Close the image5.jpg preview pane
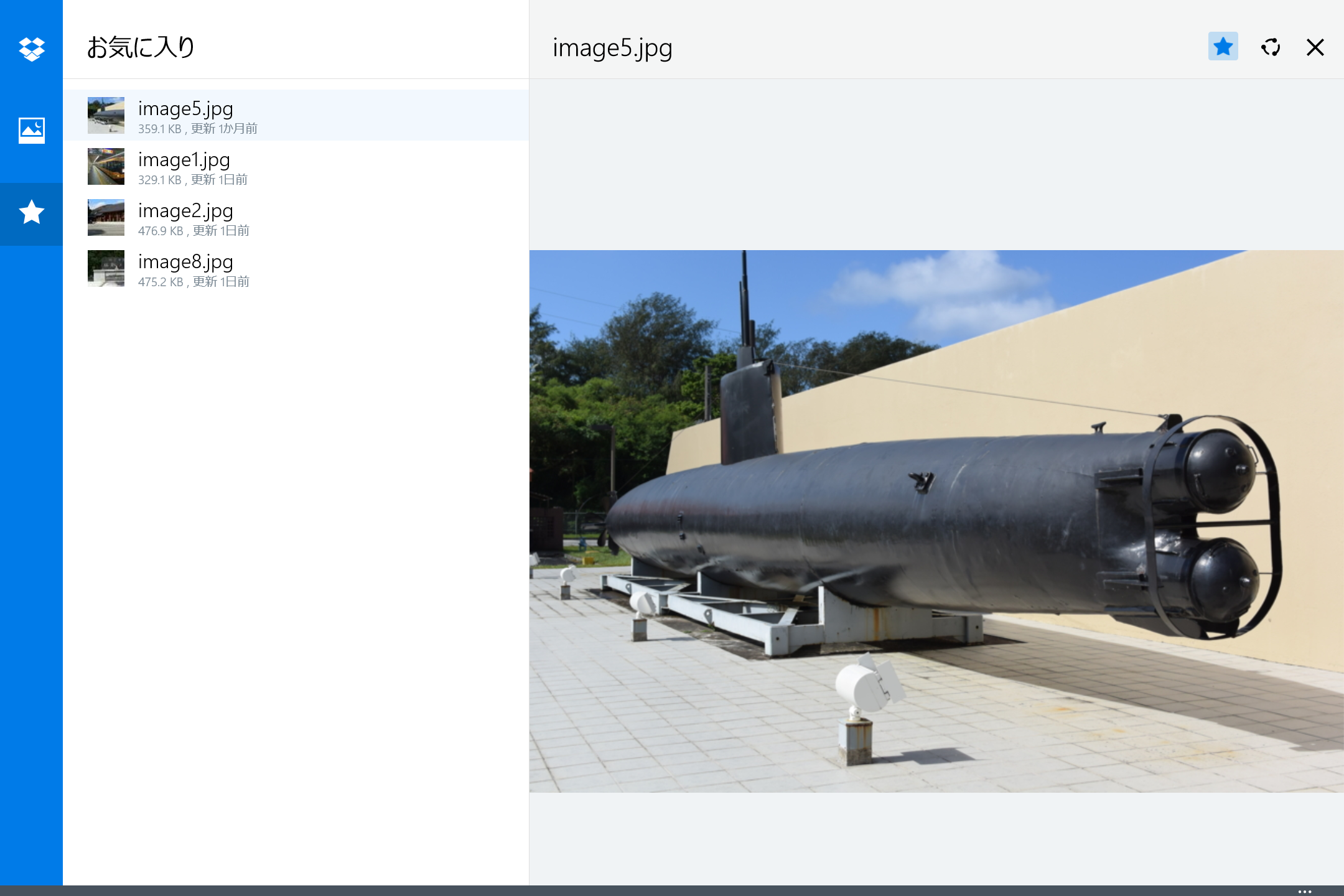The width and height of the screenshot is (1344, 896). coord(1315,47)
